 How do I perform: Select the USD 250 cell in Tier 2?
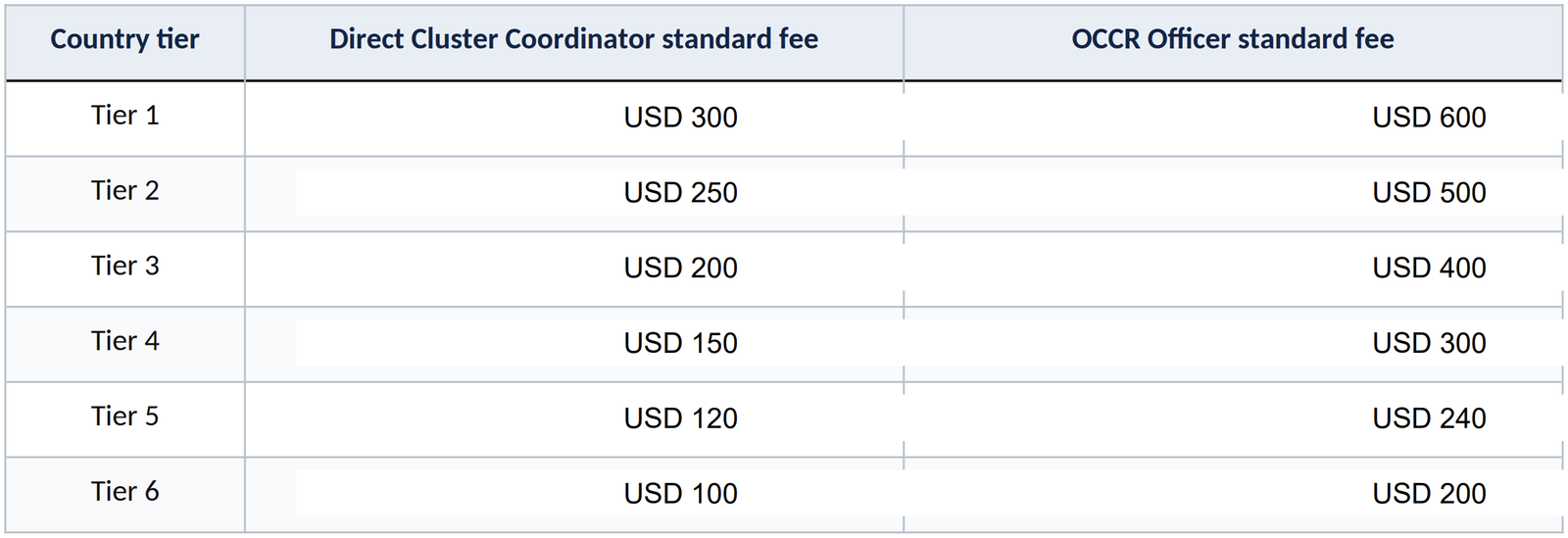pos(680,193)
